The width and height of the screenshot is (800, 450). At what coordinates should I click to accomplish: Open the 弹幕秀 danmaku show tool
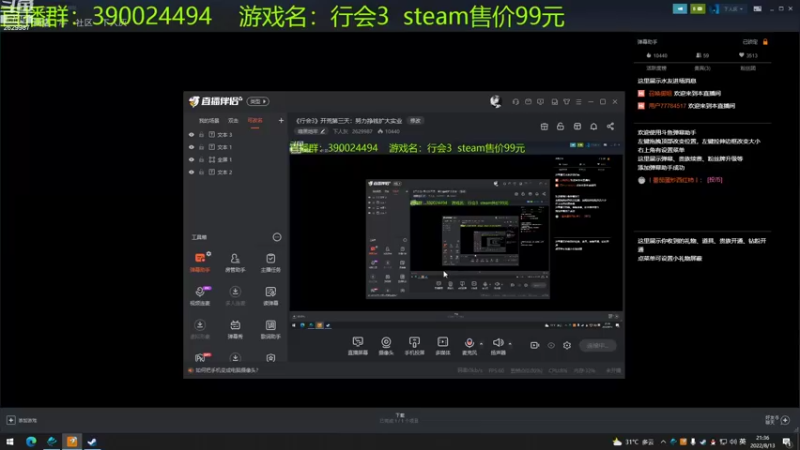[x=235, y=329]
